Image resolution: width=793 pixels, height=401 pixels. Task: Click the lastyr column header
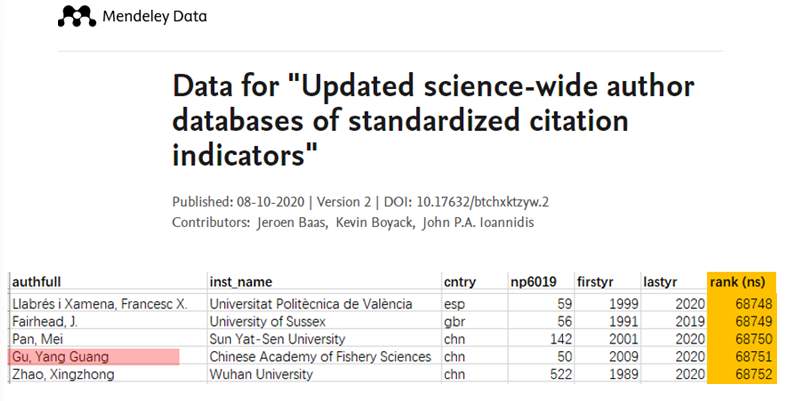(660, 282)
